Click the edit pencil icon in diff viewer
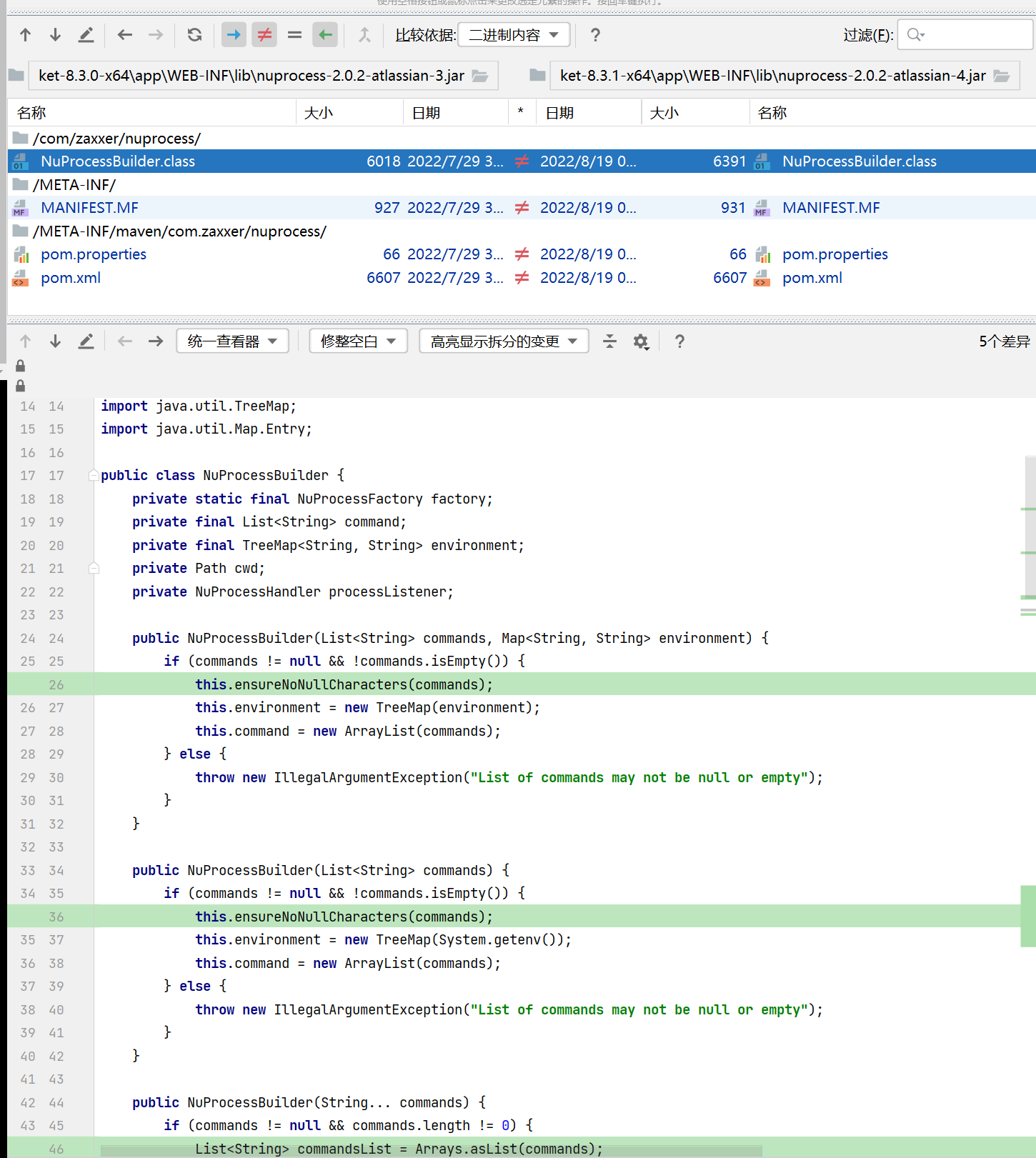Image resolution: width=1036 pixels, height=1158 pixels. coord(86,341)
